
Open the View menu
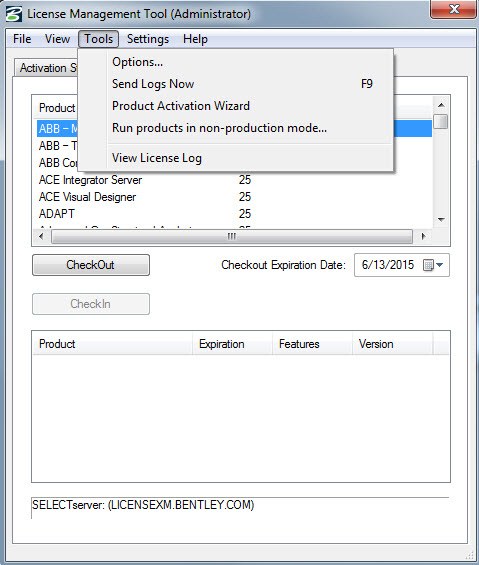tap(57, 39)
